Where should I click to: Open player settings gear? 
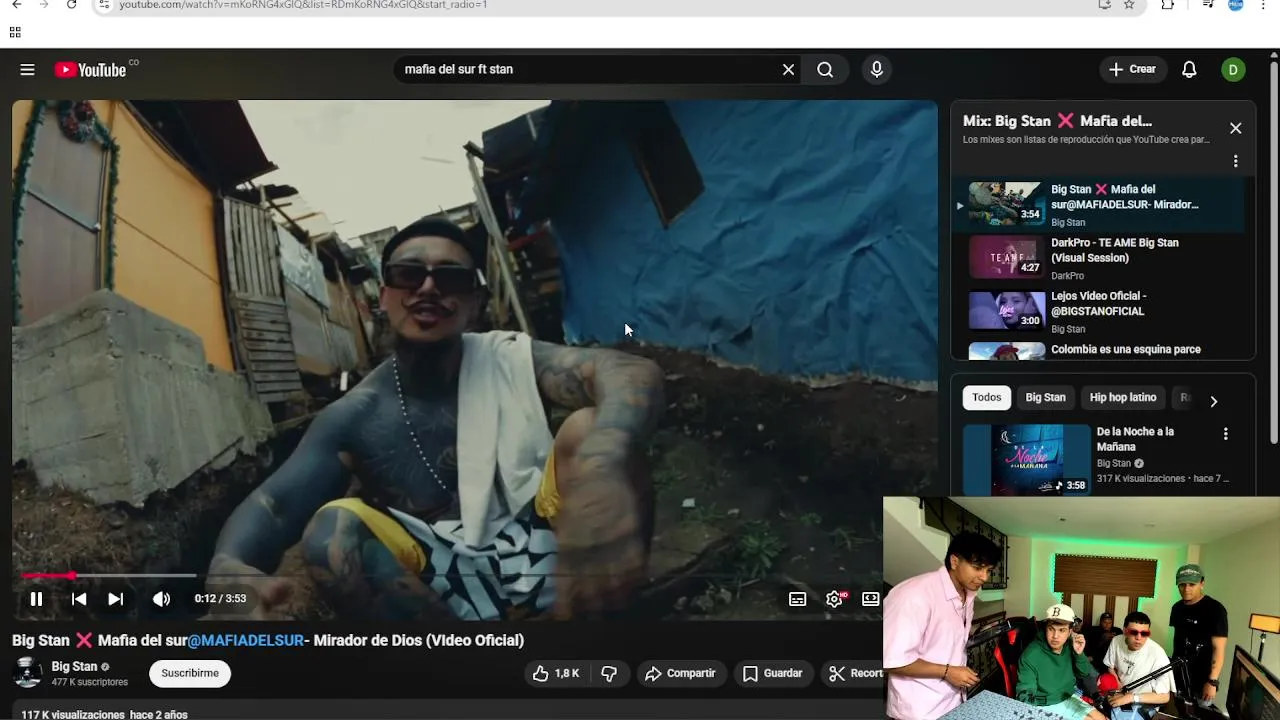[x=835, y=599]
